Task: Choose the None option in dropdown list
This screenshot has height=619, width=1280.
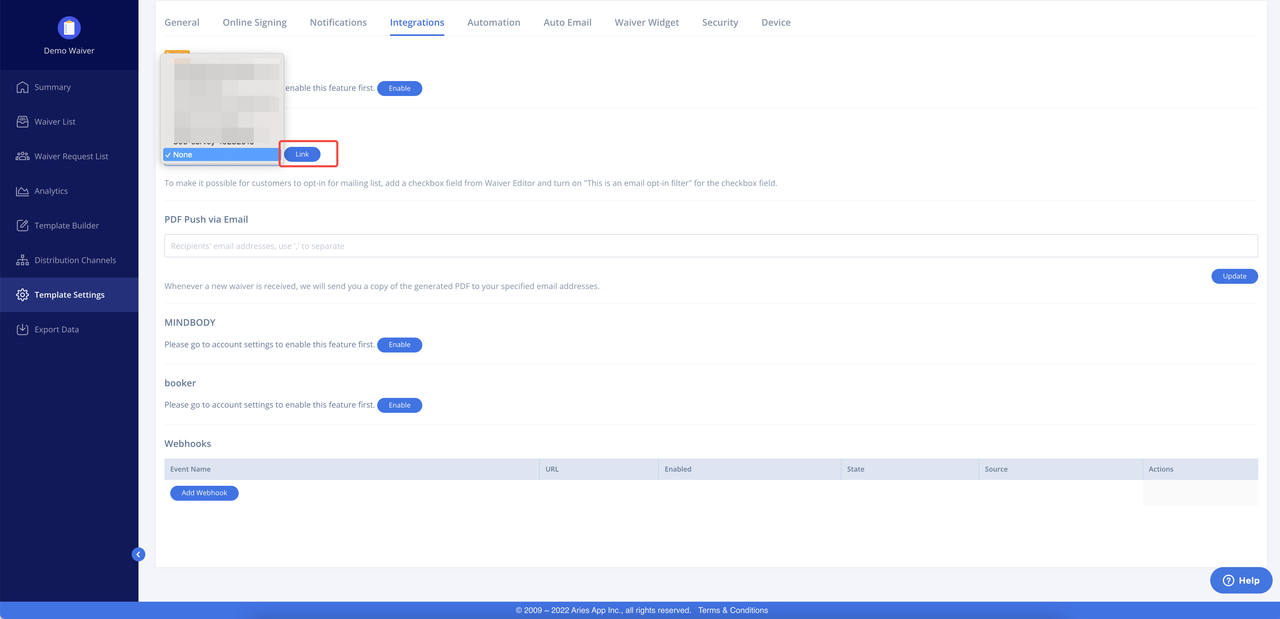Action: [222, 155]
